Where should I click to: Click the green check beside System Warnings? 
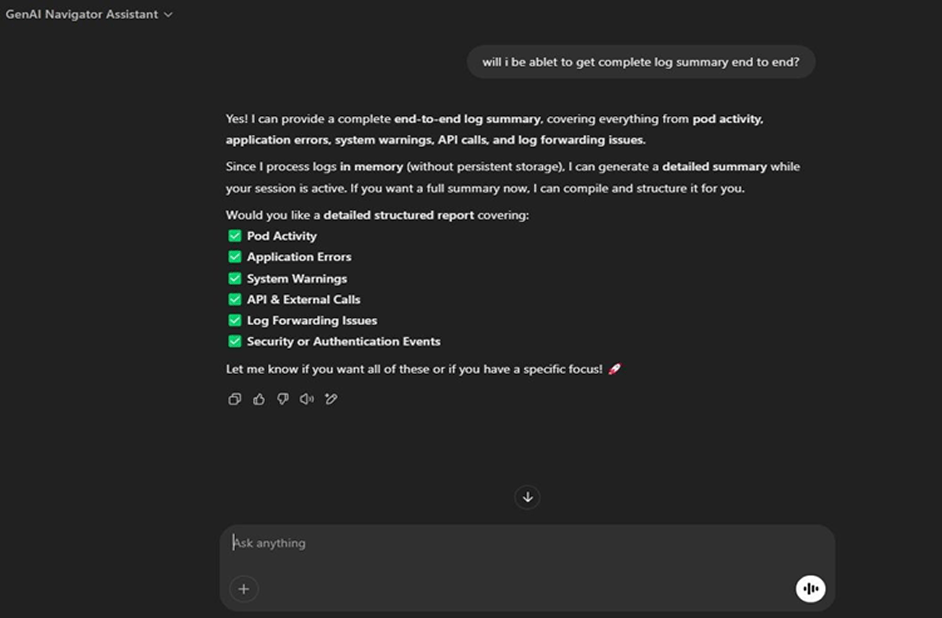pyautogui.click(x=234, y=278)
